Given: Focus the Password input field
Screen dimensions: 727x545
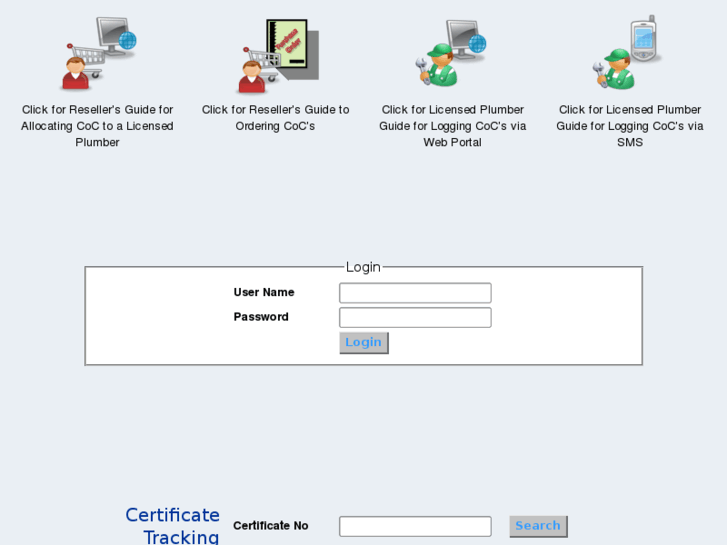Looking at the screenshot, I should click(415, 317).
